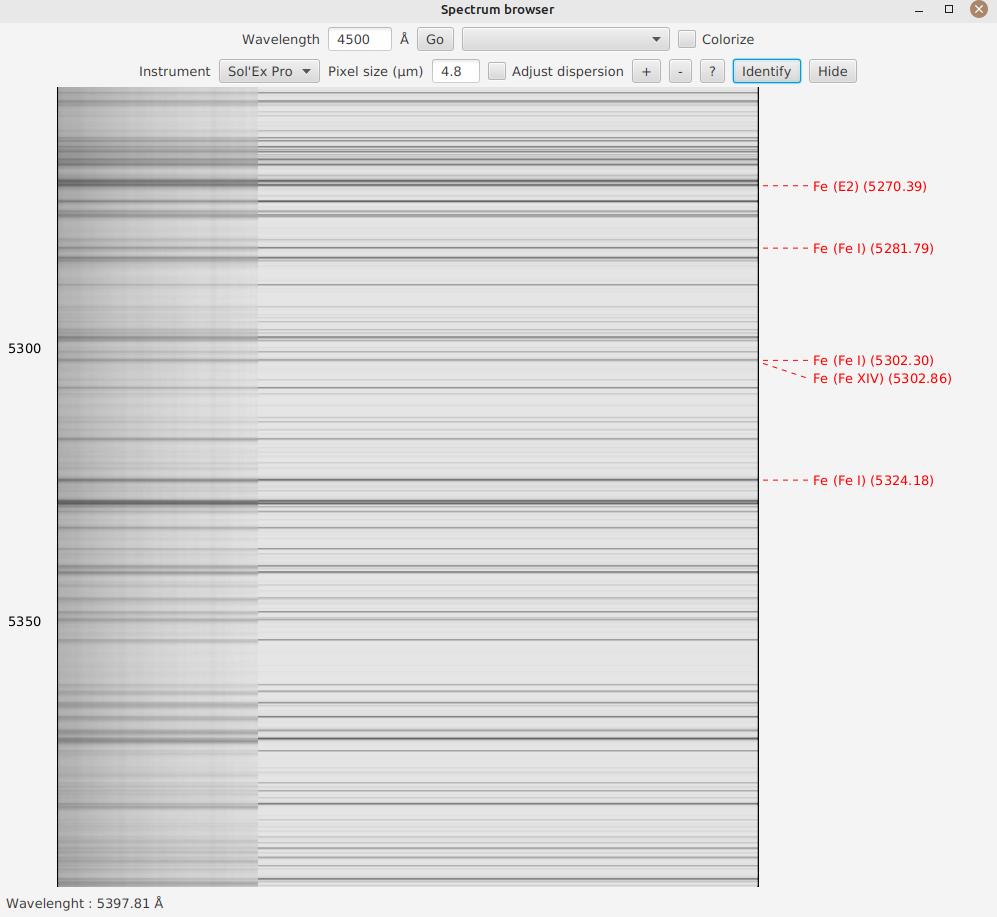Open help with the question mark button
Screen dimensions: 997x917
coord(712,71)
